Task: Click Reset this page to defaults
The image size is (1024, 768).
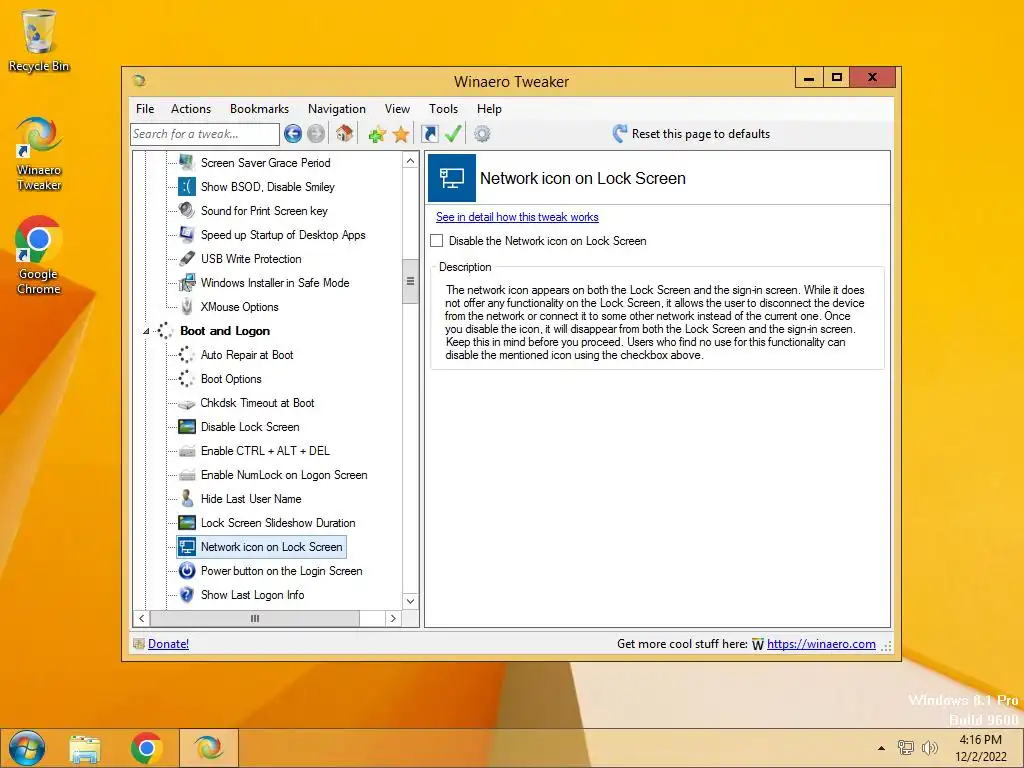Action: (x=701, y=134)
